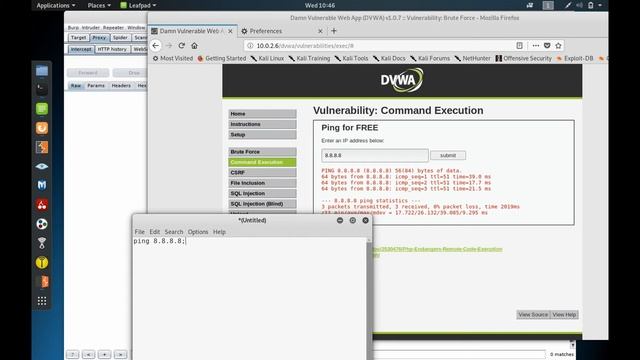Select Burp Headers view tab

[x=121, y=86]
